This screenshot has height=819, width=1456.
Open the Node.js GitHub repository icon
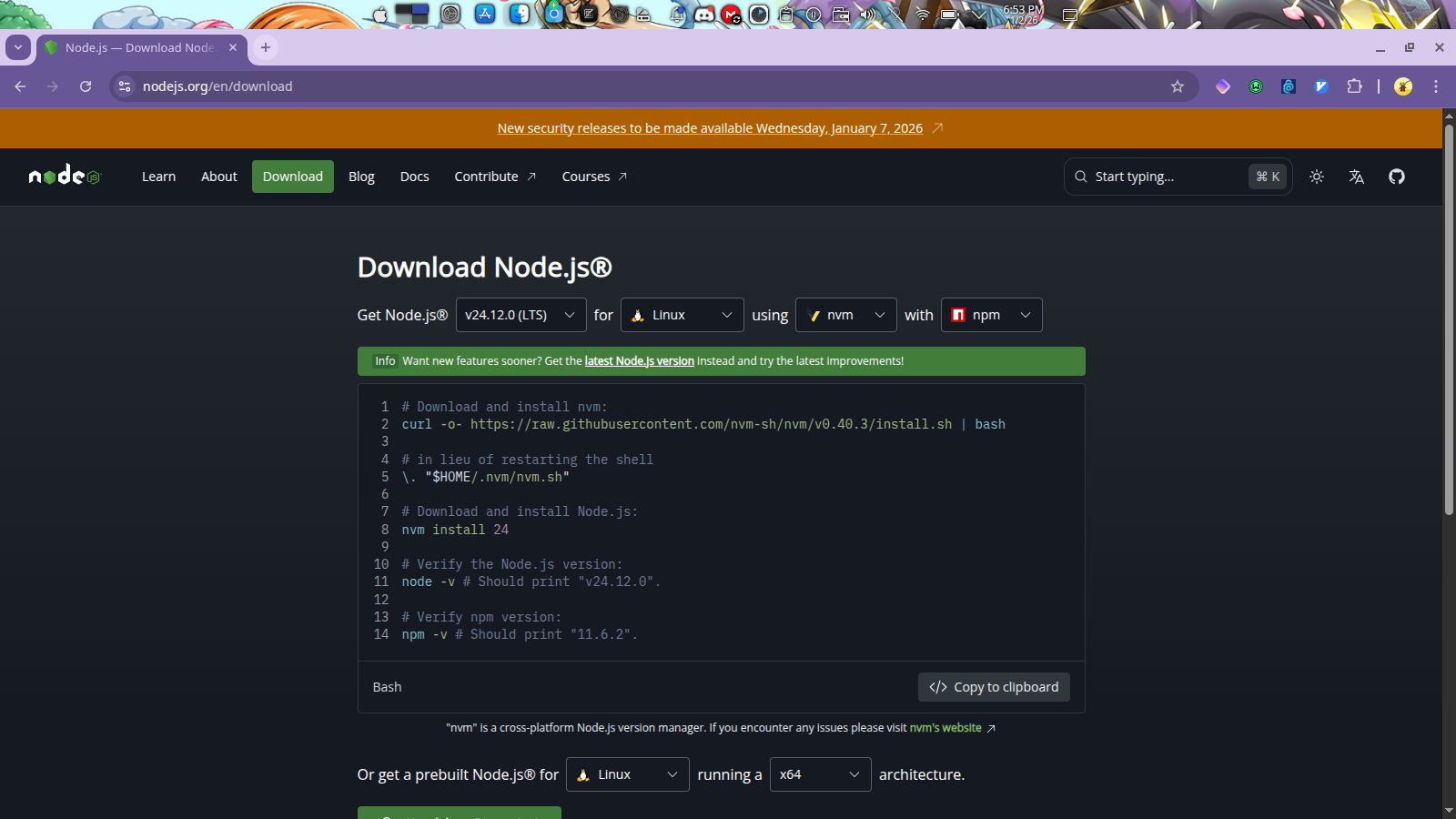point(1396,177)
